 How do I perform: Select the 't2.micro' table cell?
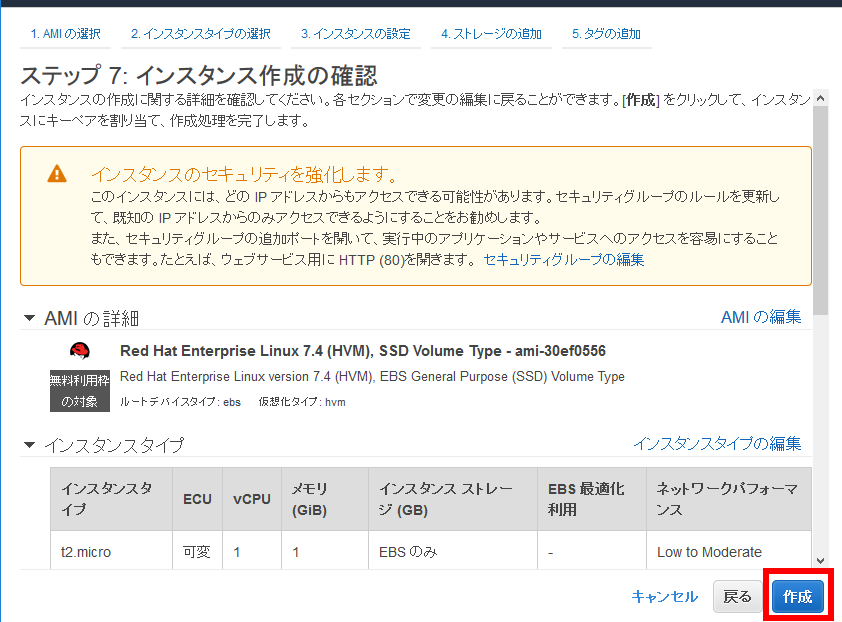click(111, 552)
